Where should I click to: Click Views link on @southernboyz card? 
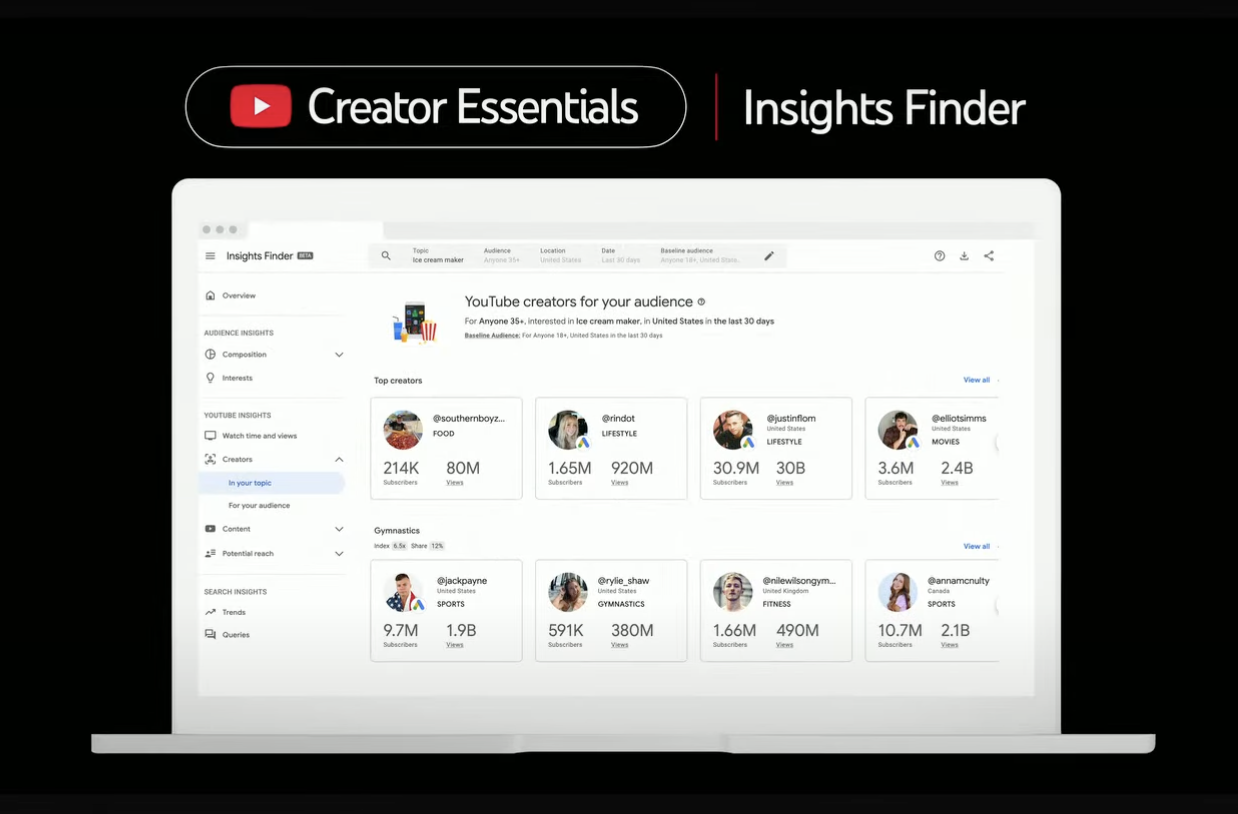[x=455, y=483]
